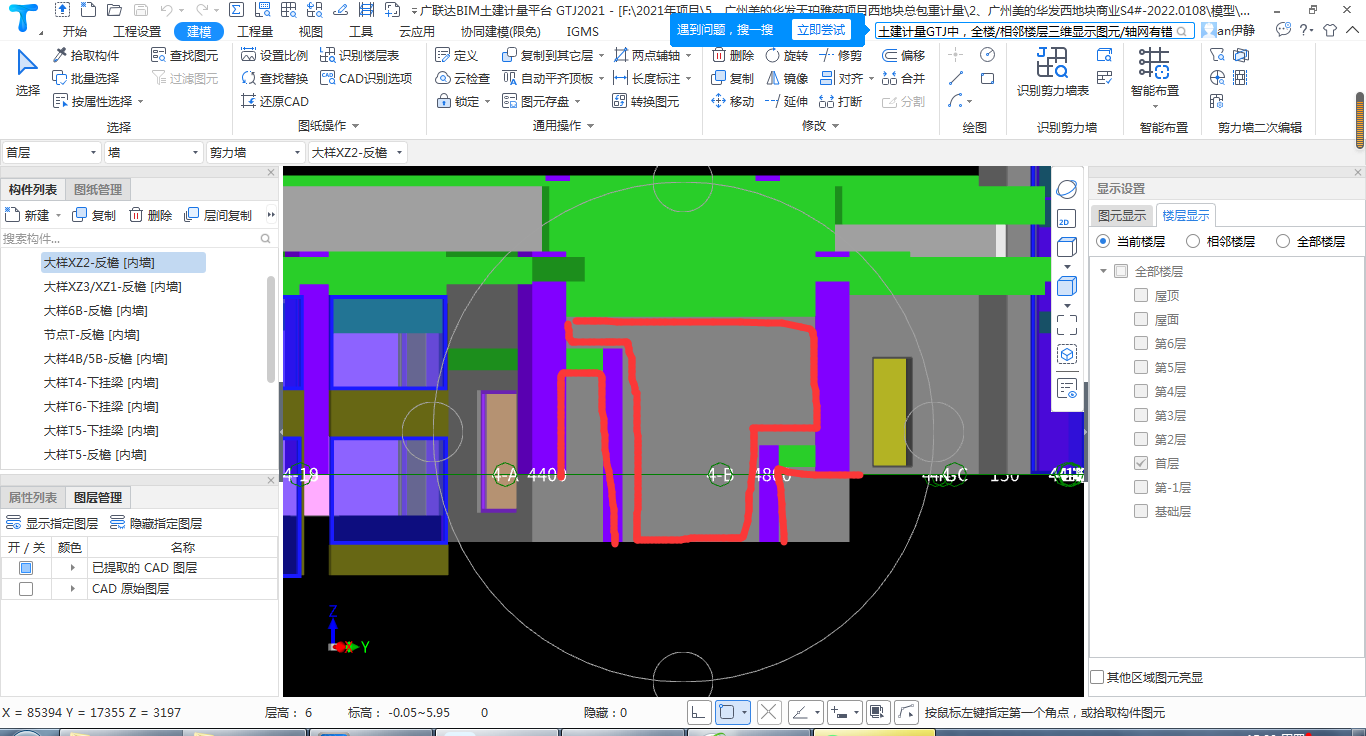This screenshot has height=736, width=1366.
Task: Open the 首层 floor dropdown
Action: tap(52, 152)
